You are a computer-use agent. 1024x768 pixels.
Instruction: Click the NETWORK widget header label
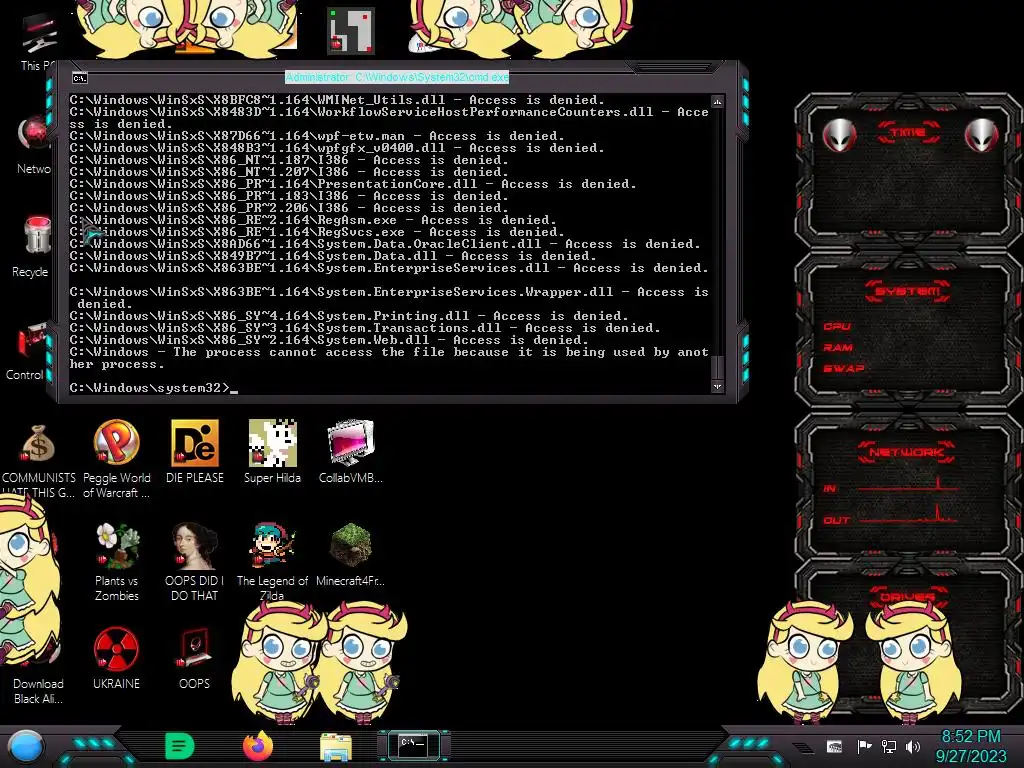click(906, 452)
